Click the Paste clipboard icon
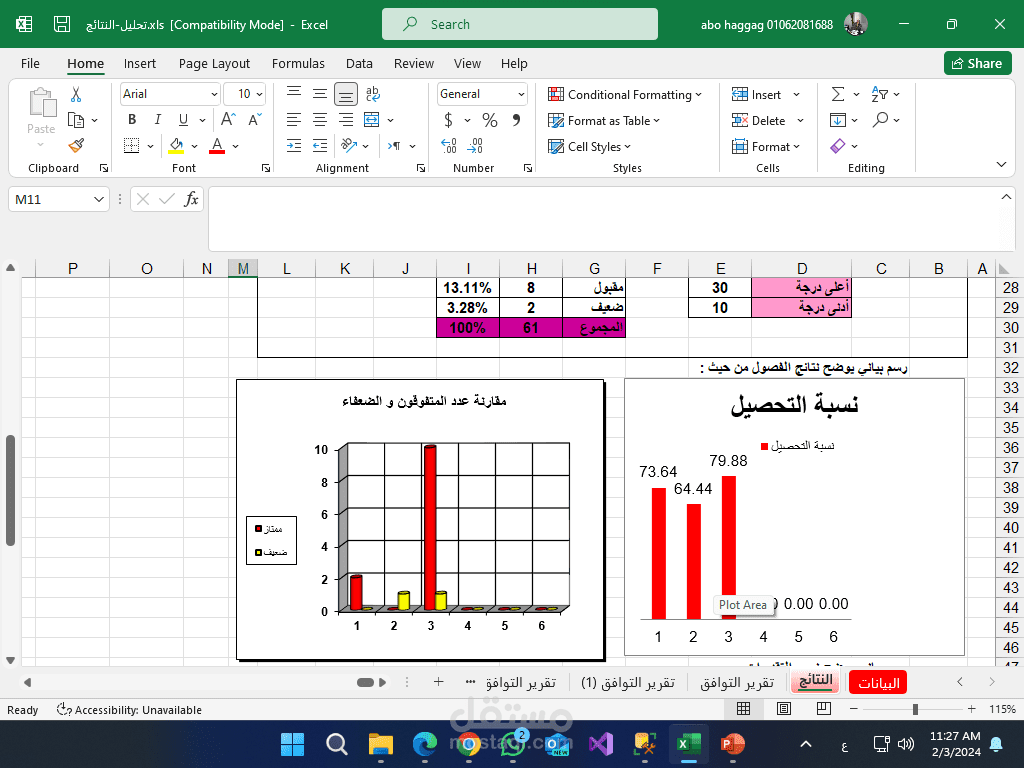Image resolution: width=1024 pixels, height=768 pixels. pos(41,103)
